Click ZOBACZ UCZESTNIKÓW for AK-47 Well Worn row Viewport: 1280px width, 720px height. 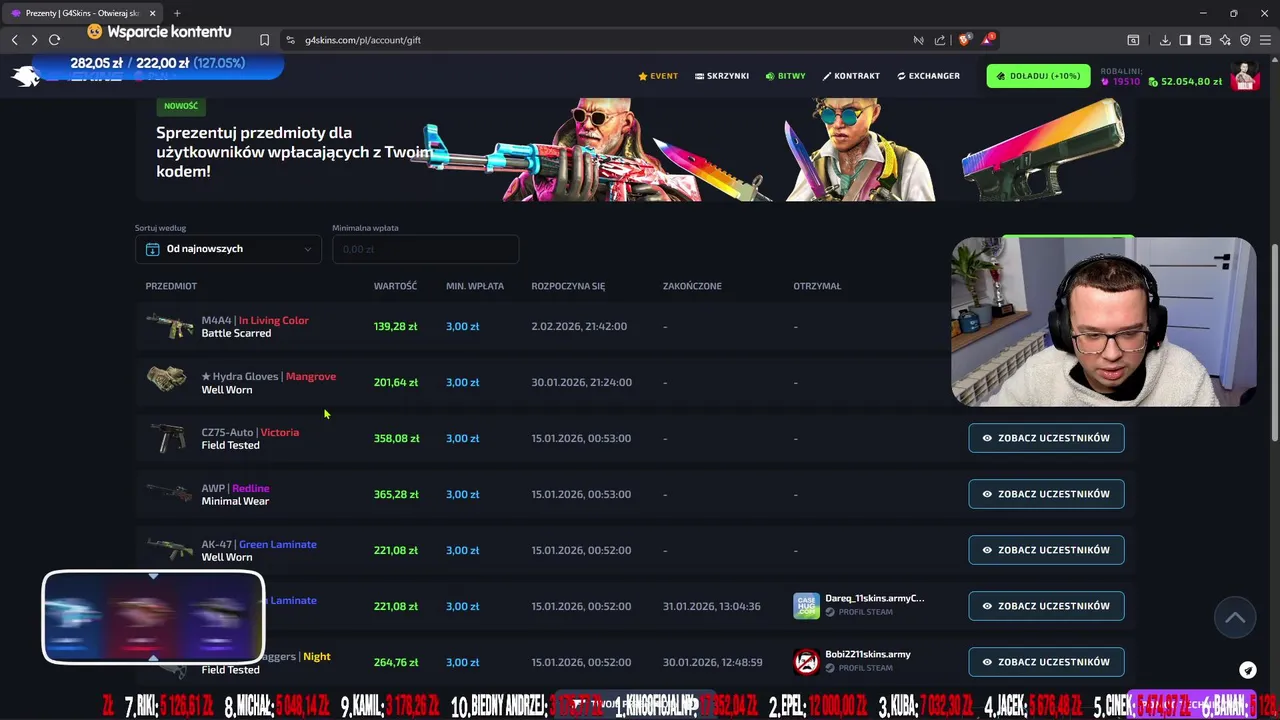click(x=1046, y=550)
